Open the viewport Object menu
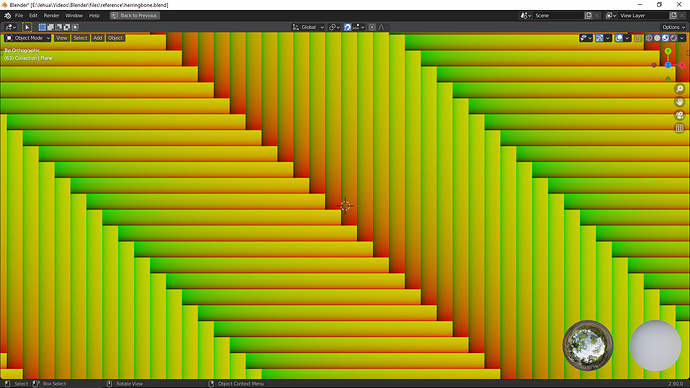This screenshot has height=388, width=690. pyautogui.click(x=115, y=38)
